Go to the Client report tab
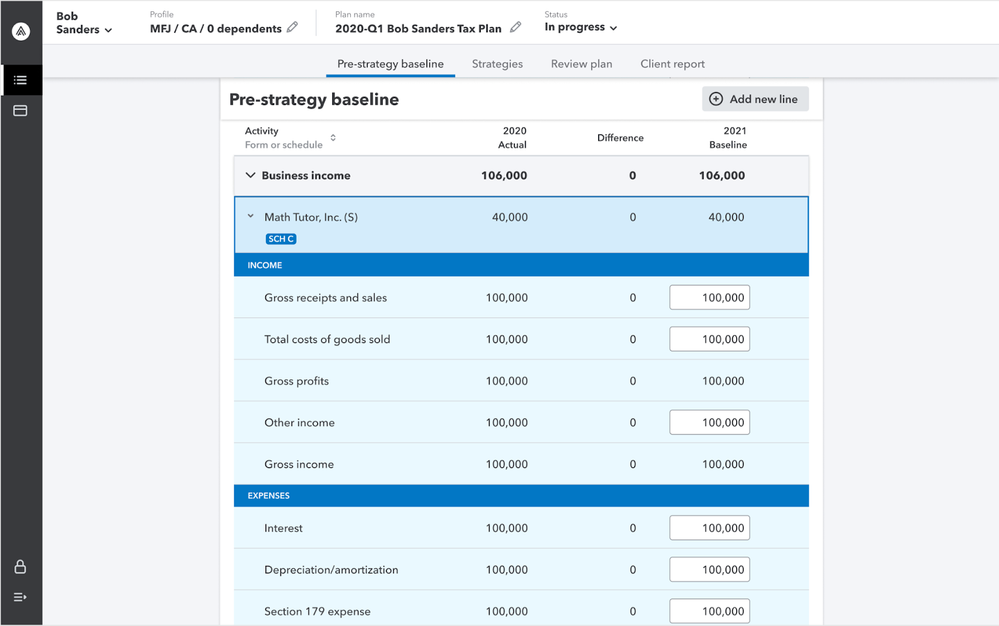999x626 pixels. coord(672,64)
